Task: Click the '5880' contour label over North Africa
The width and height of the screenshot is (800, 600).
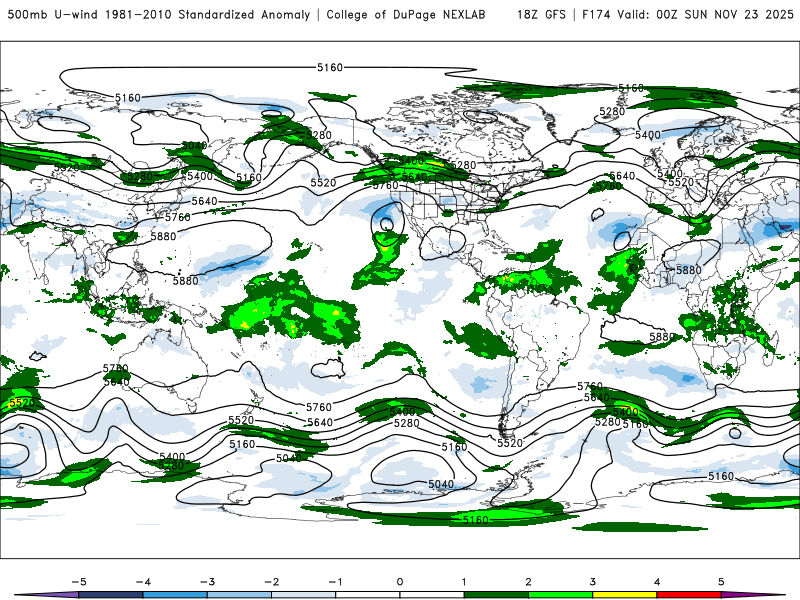Action: coord(688,270)
